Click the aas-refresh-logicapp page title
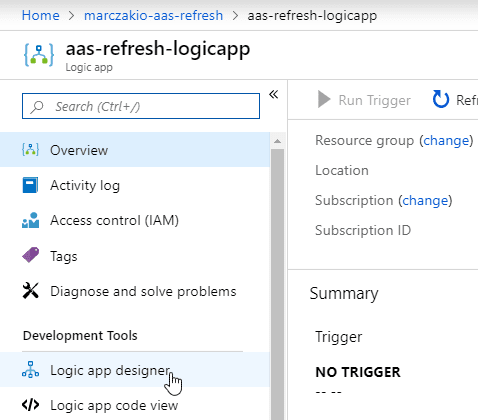Viewport: 478px width, 420px height. (158, 49)
